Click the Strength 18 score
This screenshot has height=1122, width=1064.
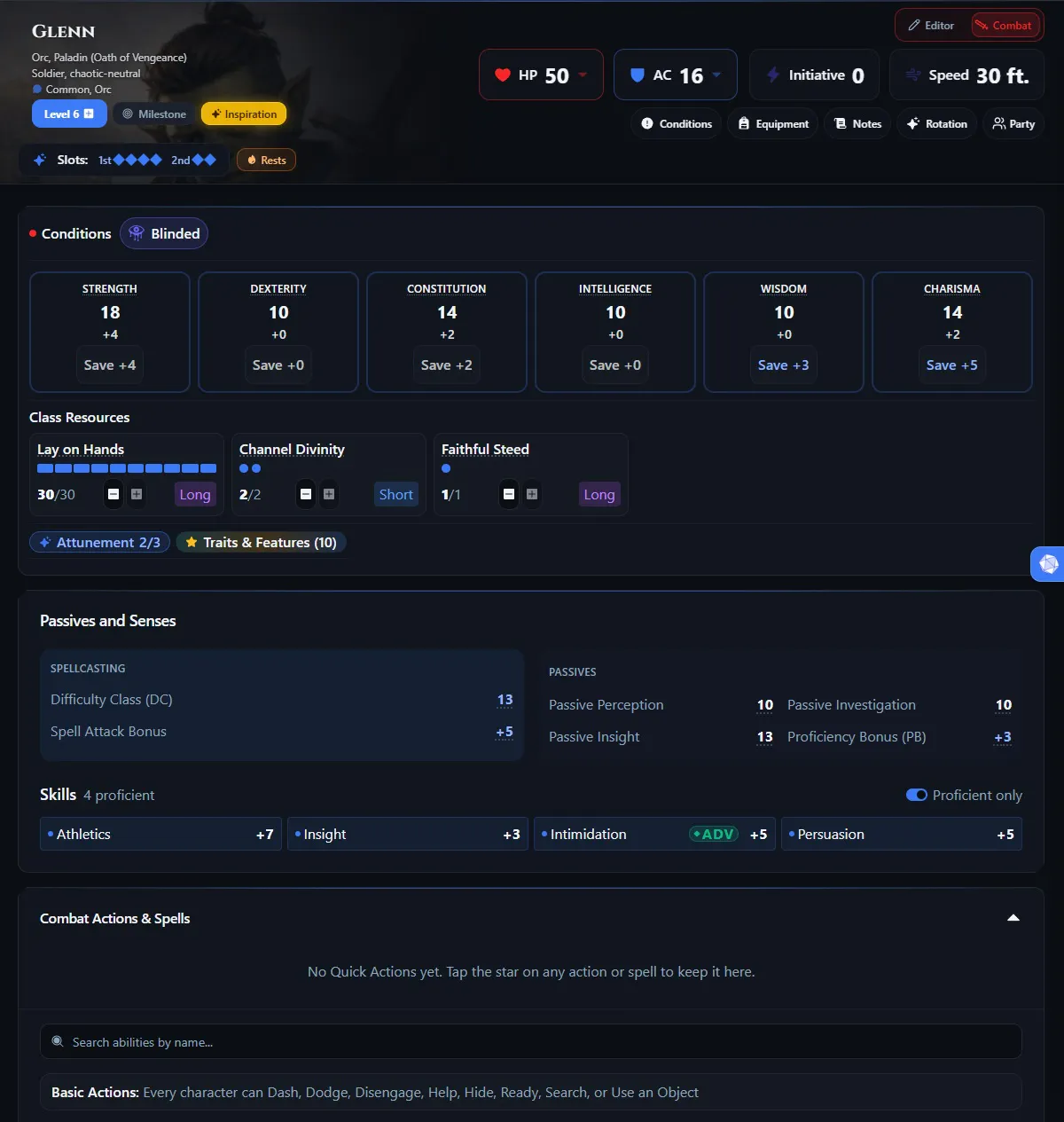tap(110, 312)
